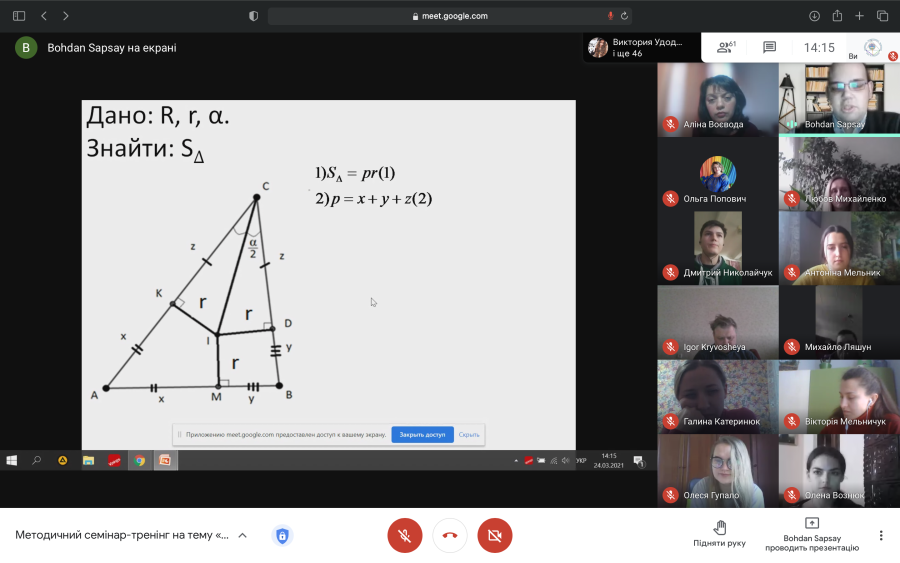900x563 pixels.
Task: Select Антоніна Мельник video tile
Action: pyautogui.click(x=839, y=247)
